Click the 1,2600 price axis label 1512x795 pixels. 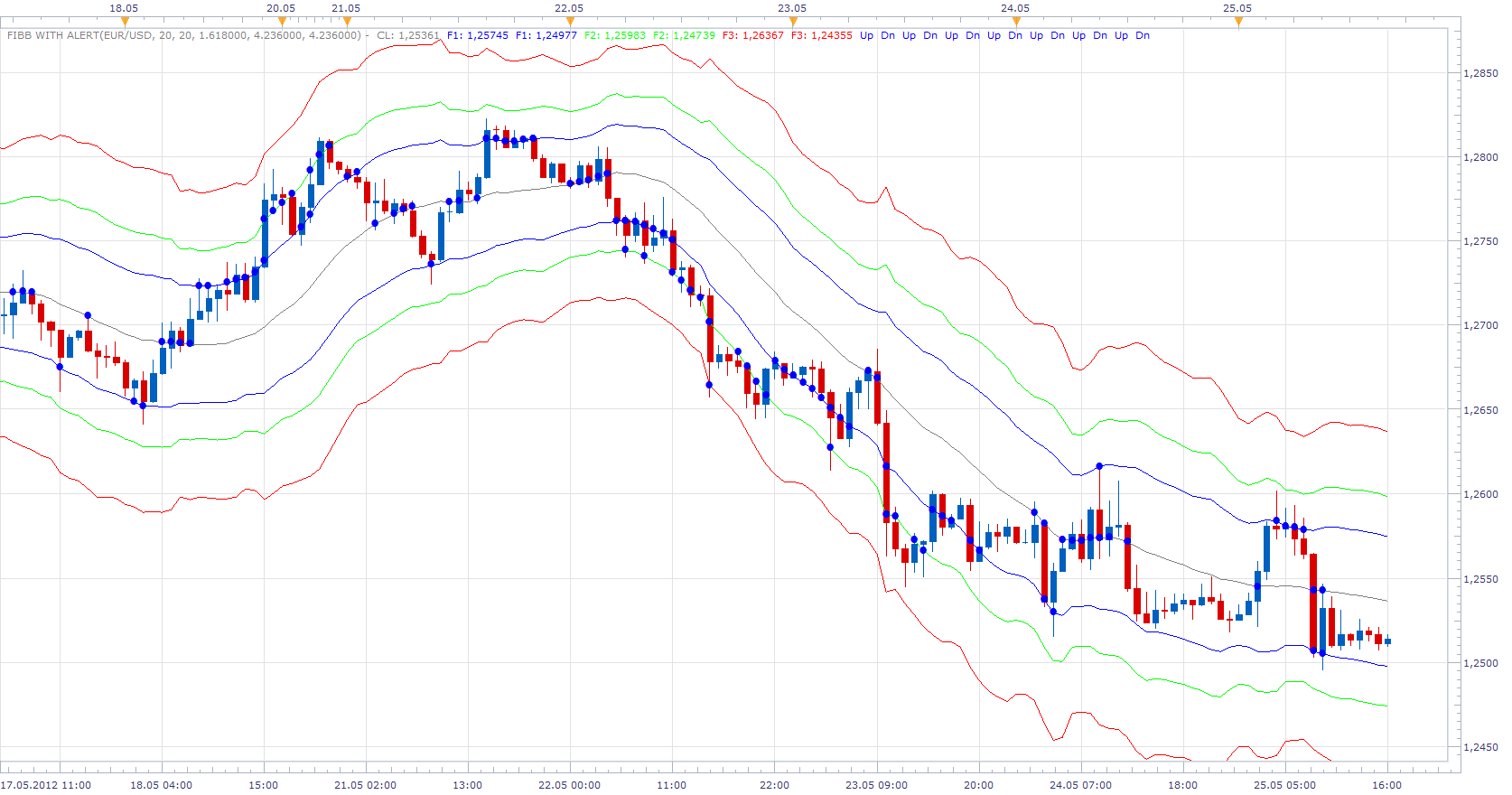click(1480, 494)
